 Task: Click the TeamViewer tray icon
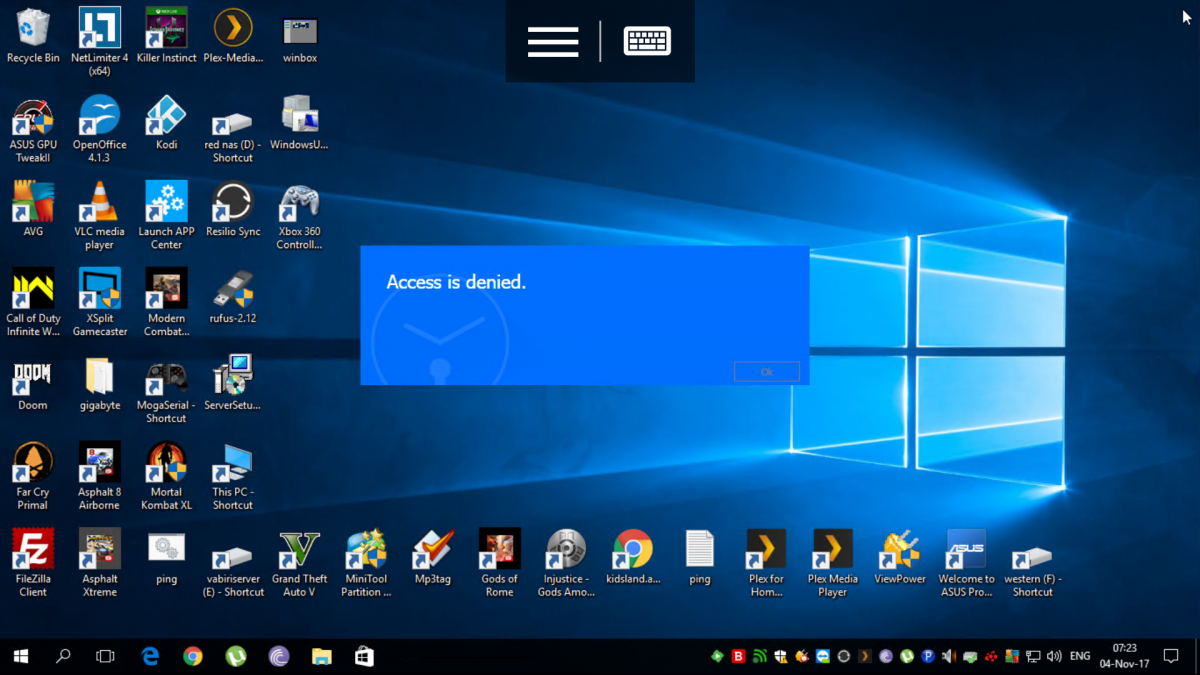point(823,657)
